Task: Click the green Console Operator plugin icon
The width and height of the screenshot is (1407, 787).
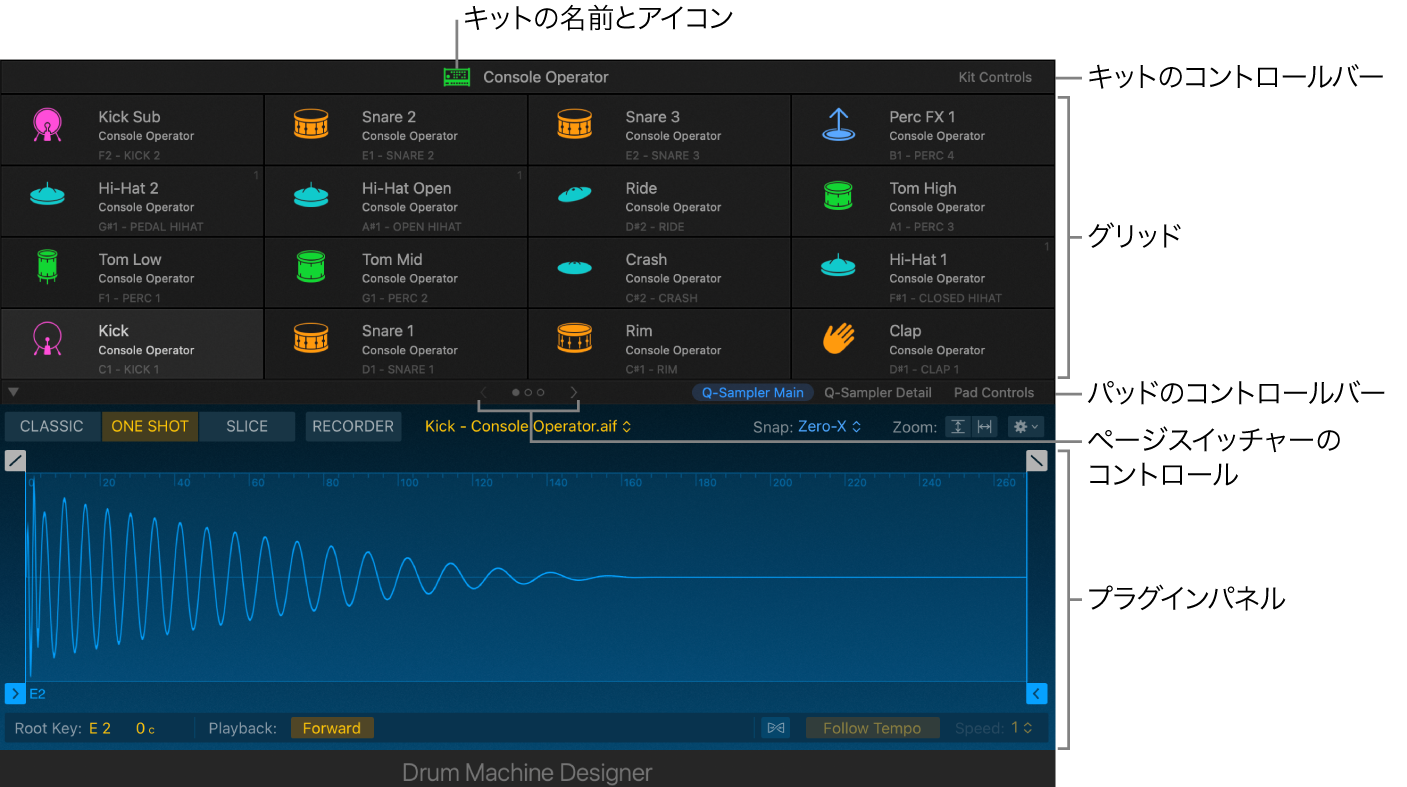Action: [x=457, y=76]
